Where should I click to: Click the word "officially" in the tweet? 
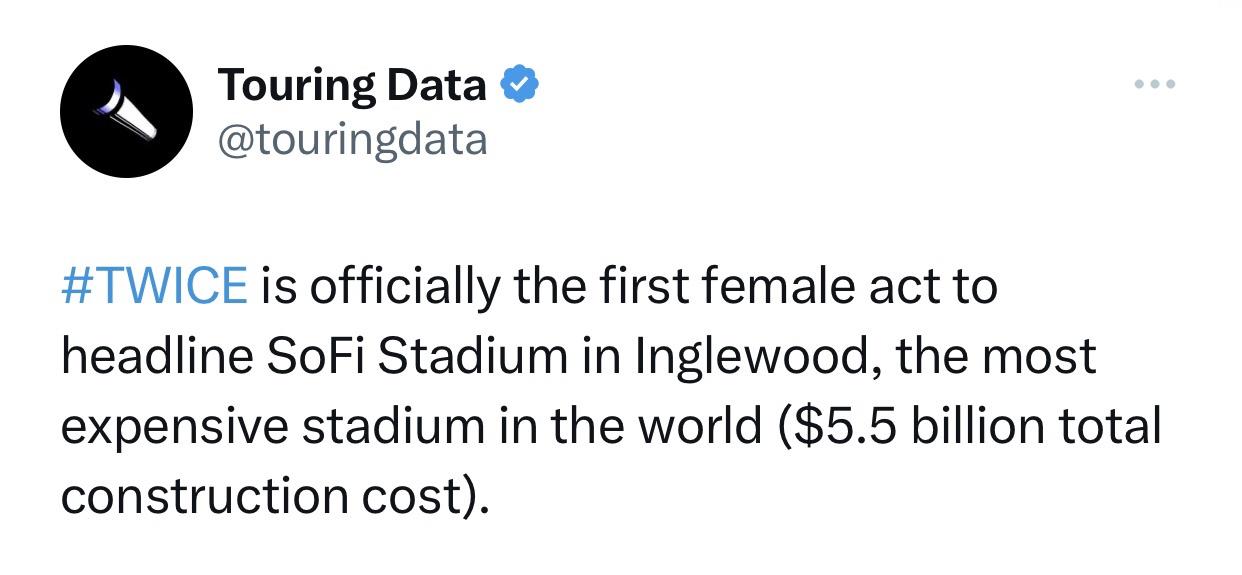pyautogui.click(x=403, y=287)
